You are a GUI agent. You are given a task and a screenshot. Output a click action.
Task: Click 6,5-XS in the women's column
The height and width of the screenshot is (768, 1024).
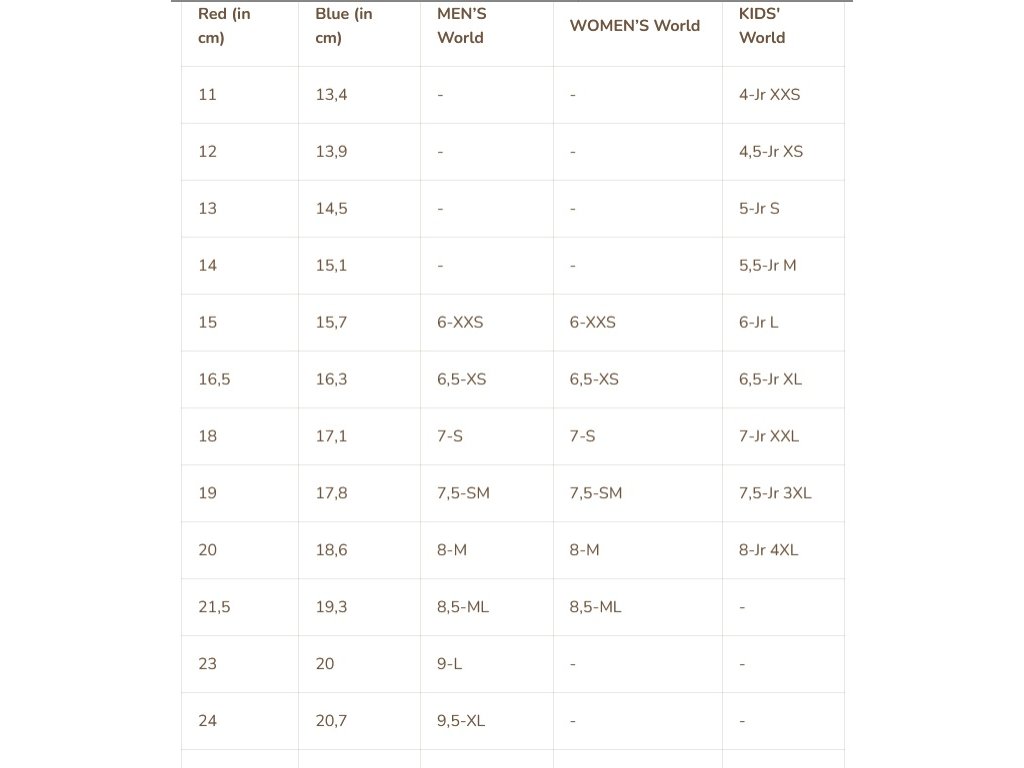pos(594,380)
